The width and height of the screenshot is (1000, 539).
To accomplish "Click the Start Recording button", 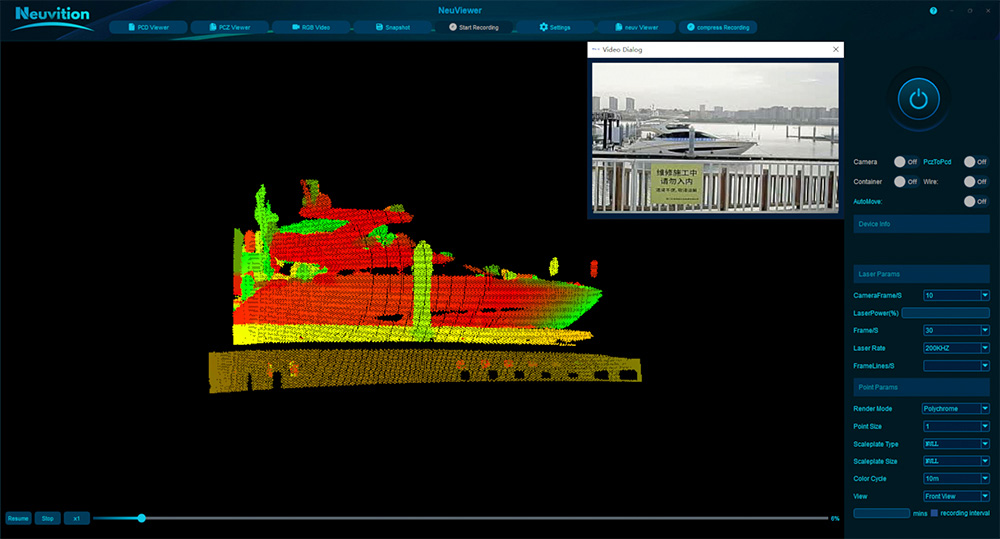I will click(474, 27).
